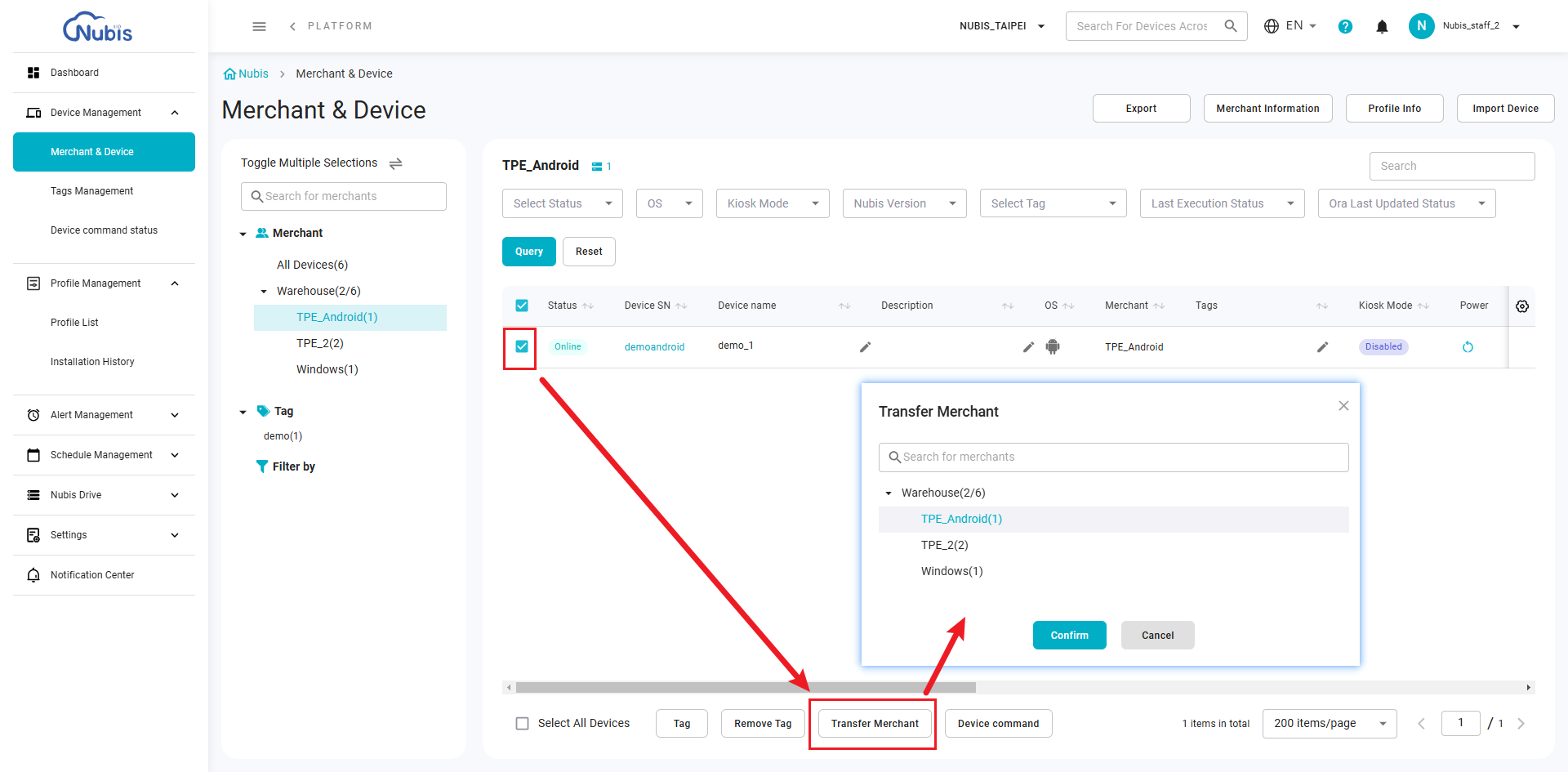1568x772 pixels.
Task: Click the Export button
Action: [1141, 109]
